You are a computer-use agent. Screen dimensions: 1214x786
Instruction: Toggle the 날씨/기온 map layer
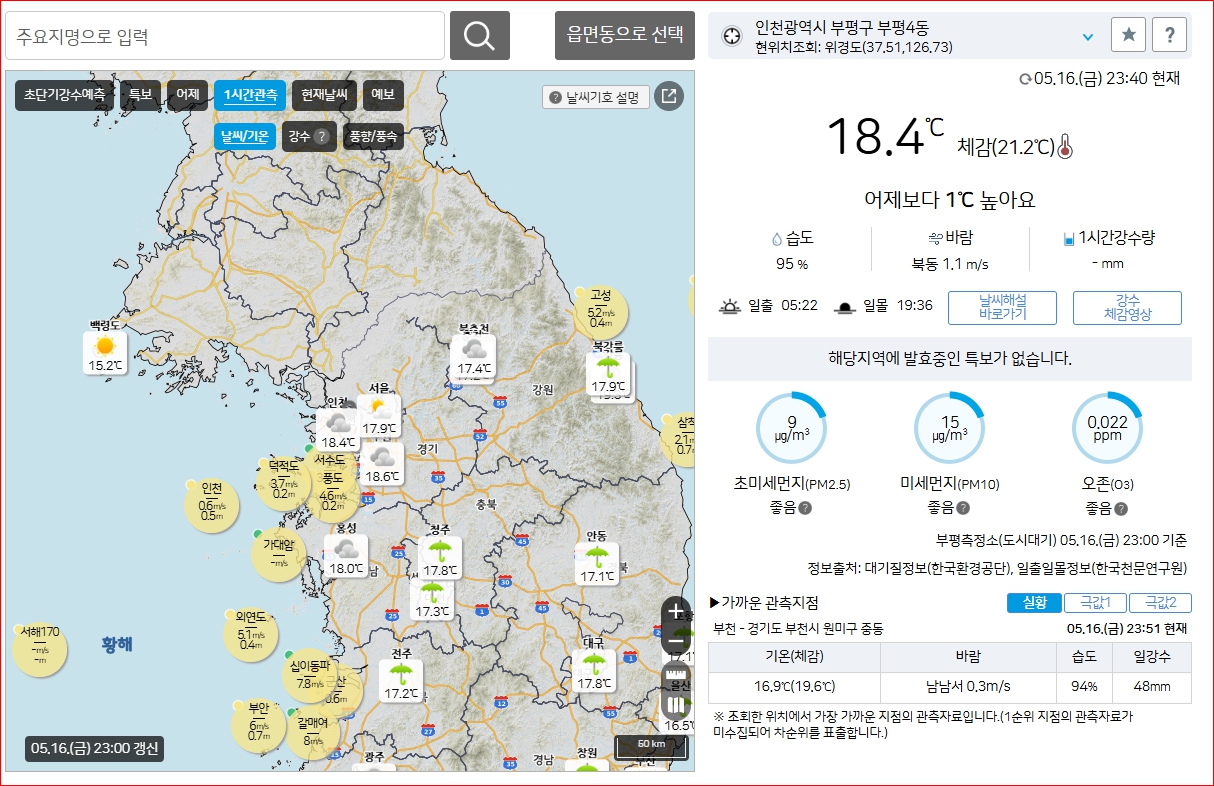pyautogui.click(x=245, y=137)
